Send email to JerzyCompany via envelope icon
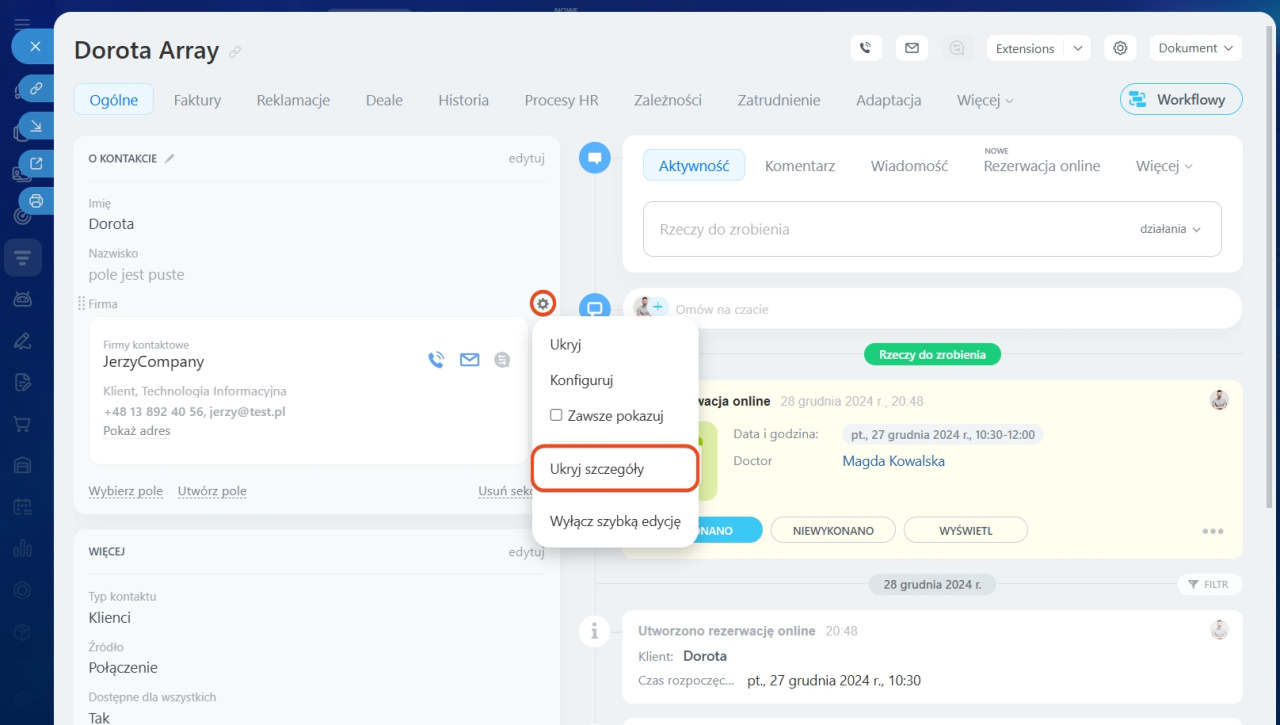 (469, 360)
